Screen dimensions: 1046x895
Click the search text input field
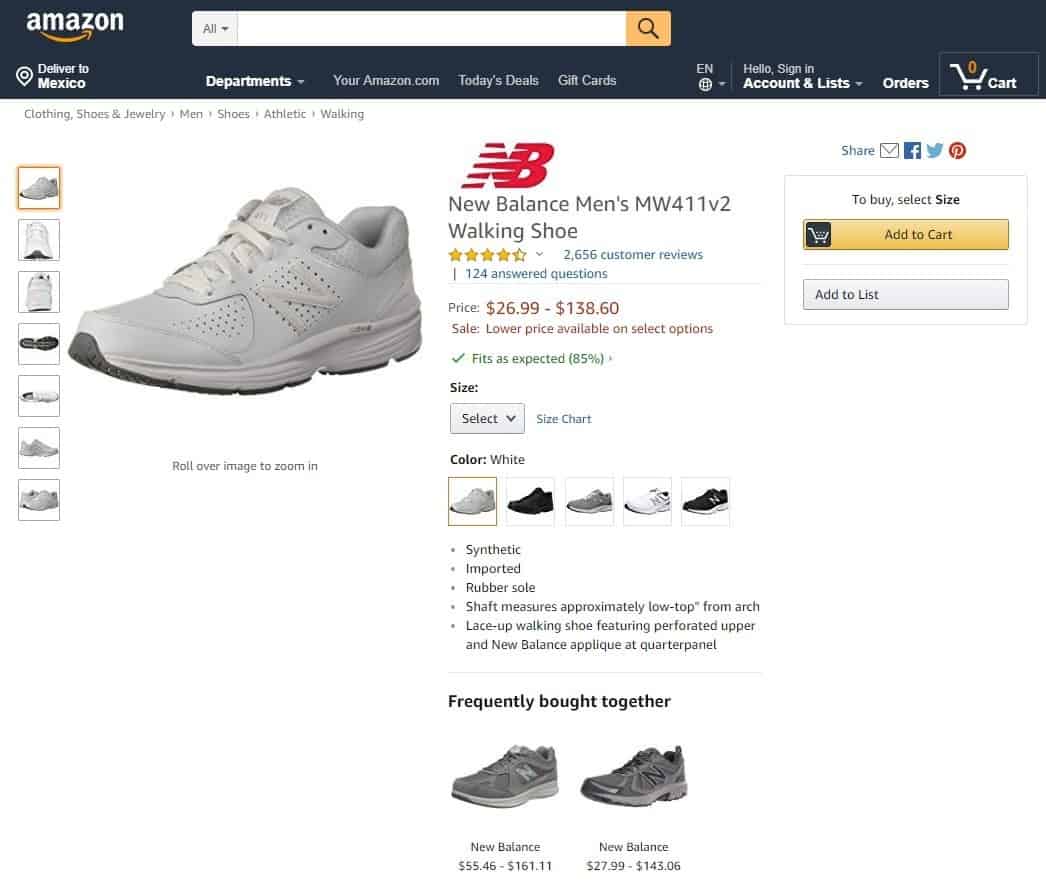(x=432, y=29)
